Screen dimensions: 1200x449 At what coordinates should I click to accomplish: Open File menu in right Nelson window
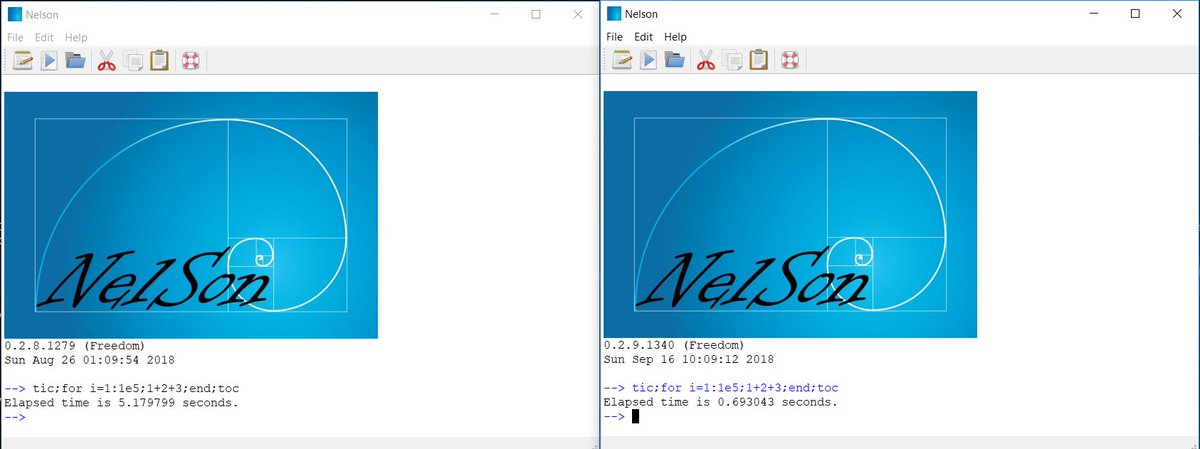pos(615,37)
